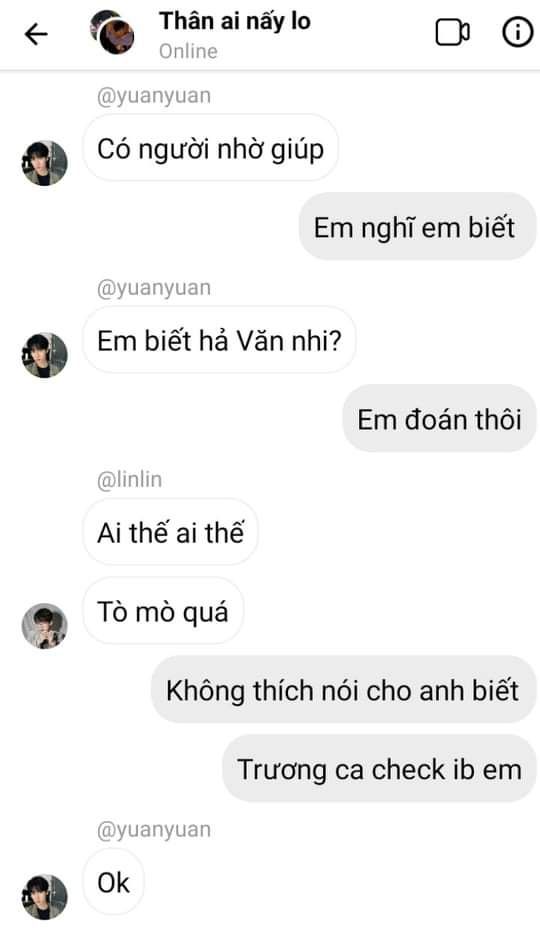Open the group name 'Thân ai nấy lo'
This screenshot has width=540, height=933.
[x=235, y=21]
